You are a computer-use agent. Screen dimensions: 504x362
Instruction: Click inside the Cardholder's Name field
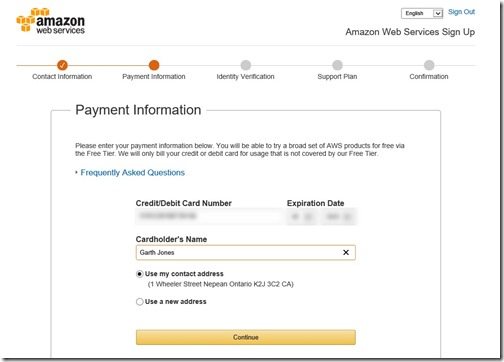tap(246, 252)
